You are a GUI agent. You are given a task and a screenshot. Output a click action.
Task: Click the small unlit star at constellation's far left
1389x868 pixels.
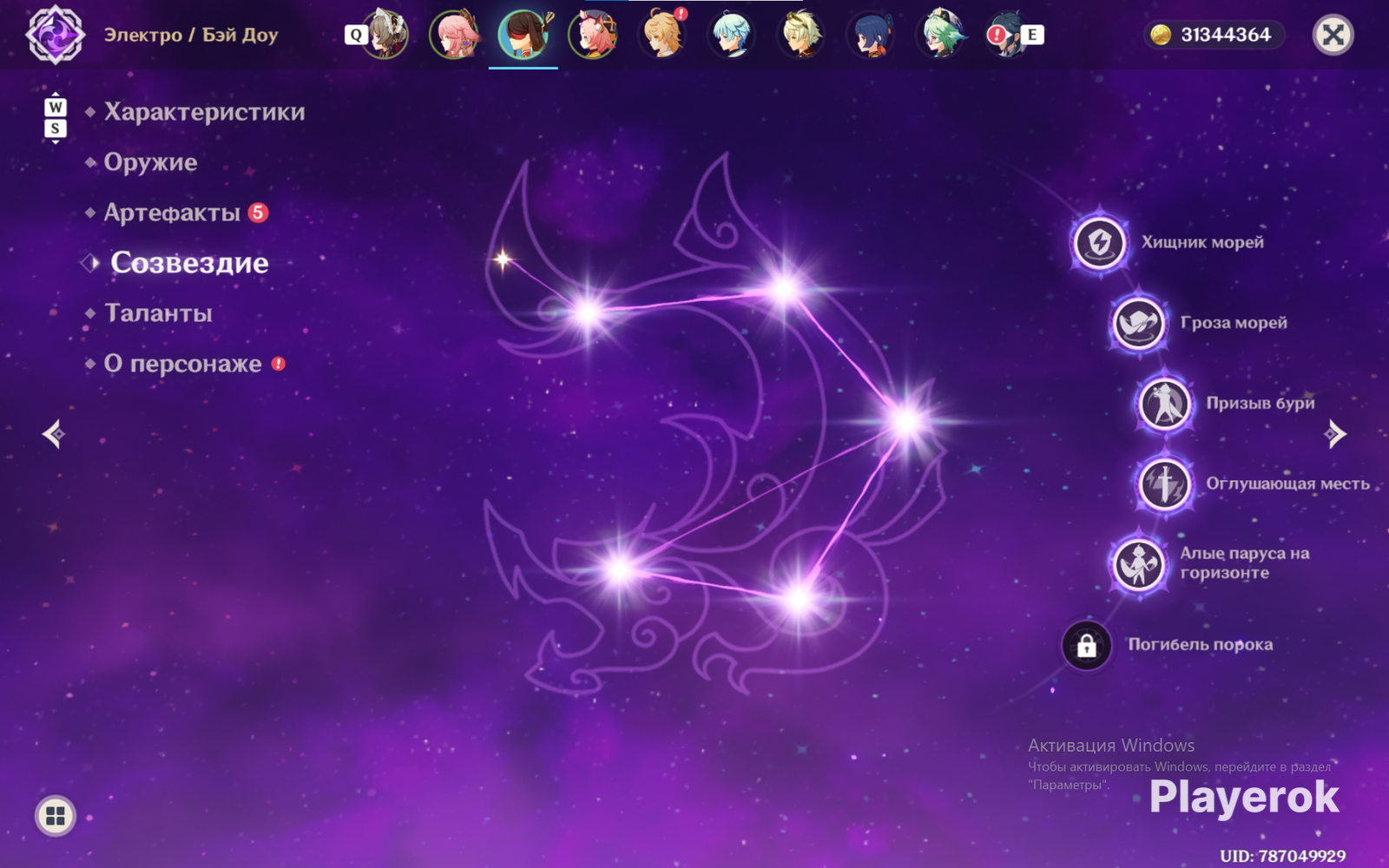pos(503,259)
